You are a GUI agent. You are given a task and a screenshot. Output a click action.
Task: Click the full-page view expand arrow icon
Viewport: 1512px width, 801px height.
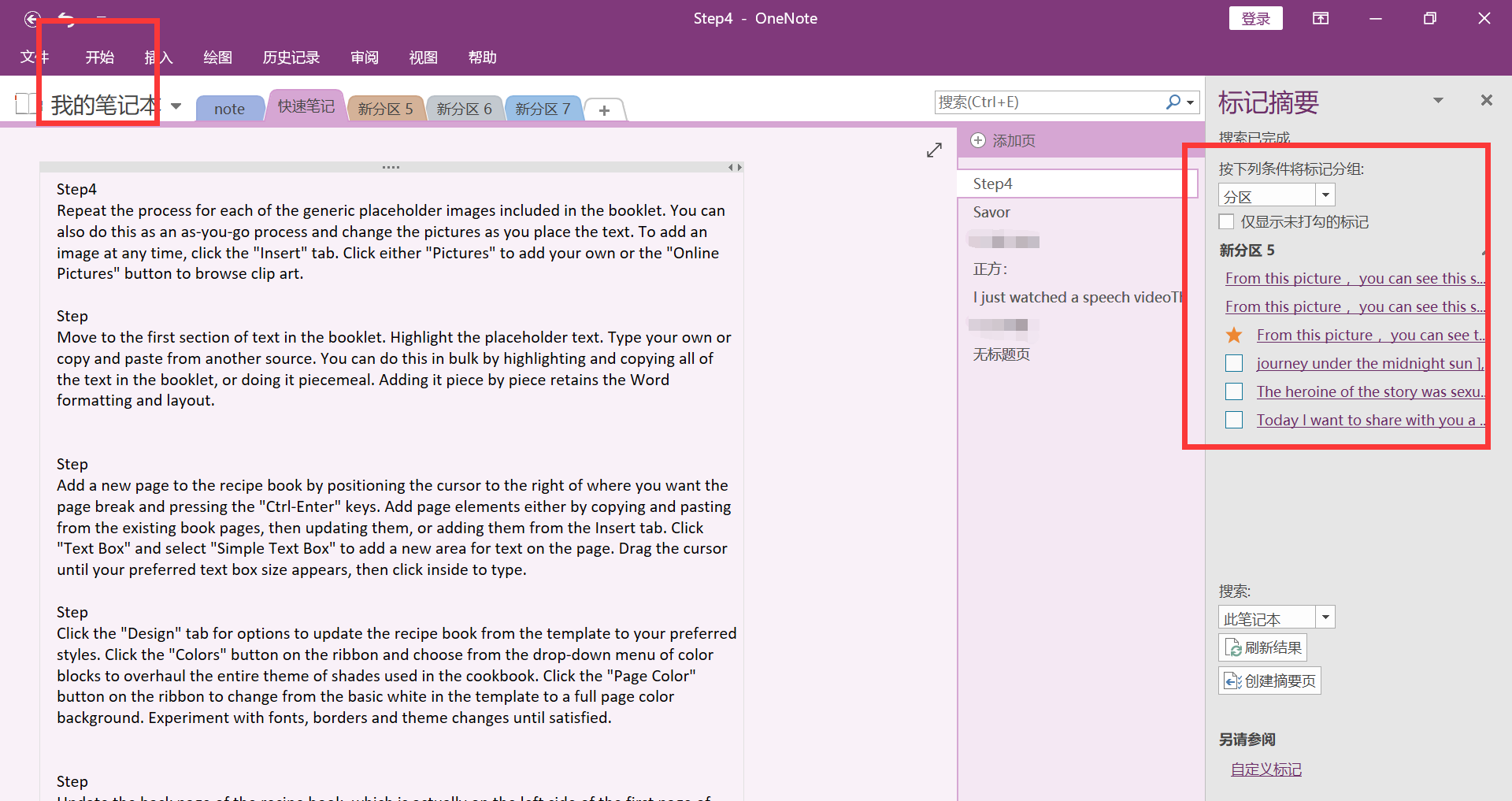pyautogui.click(x=934, y=150)
